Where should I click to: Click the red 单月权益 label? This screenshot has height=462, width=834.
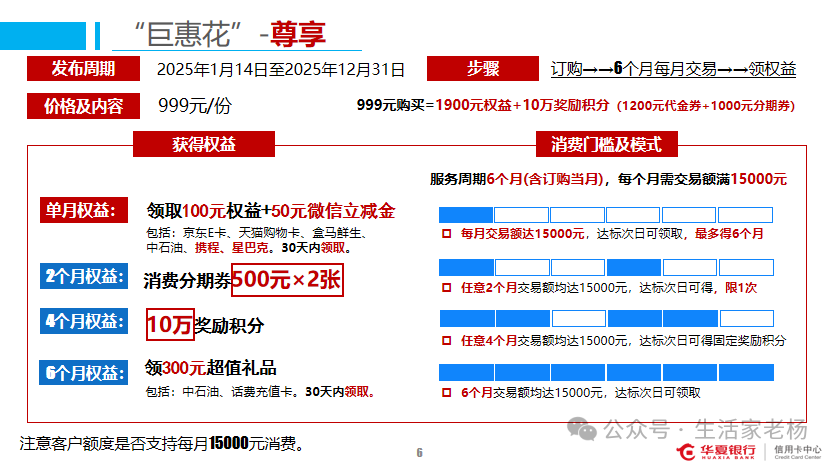click(x=84, y=210)
